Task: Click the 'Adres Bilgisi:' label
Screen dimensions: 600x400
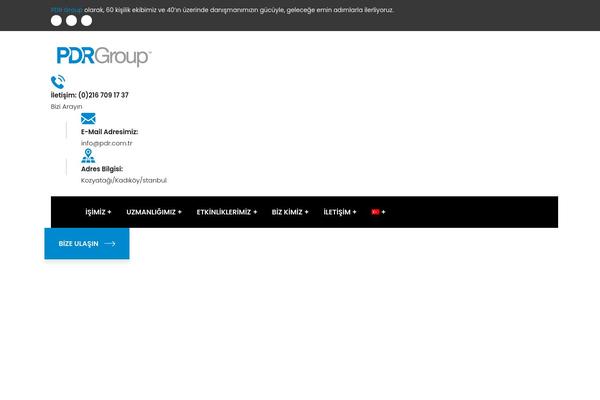Action: [x=102, y=169]
